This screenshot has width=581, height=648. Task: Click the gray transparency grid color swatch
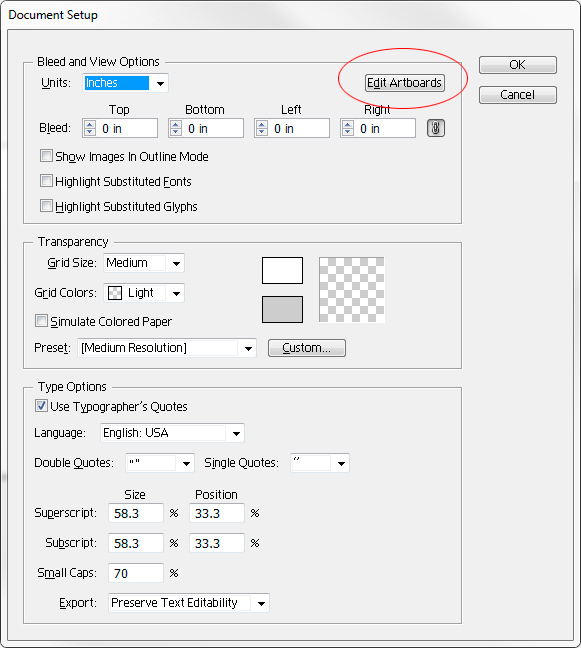point(282,309)
